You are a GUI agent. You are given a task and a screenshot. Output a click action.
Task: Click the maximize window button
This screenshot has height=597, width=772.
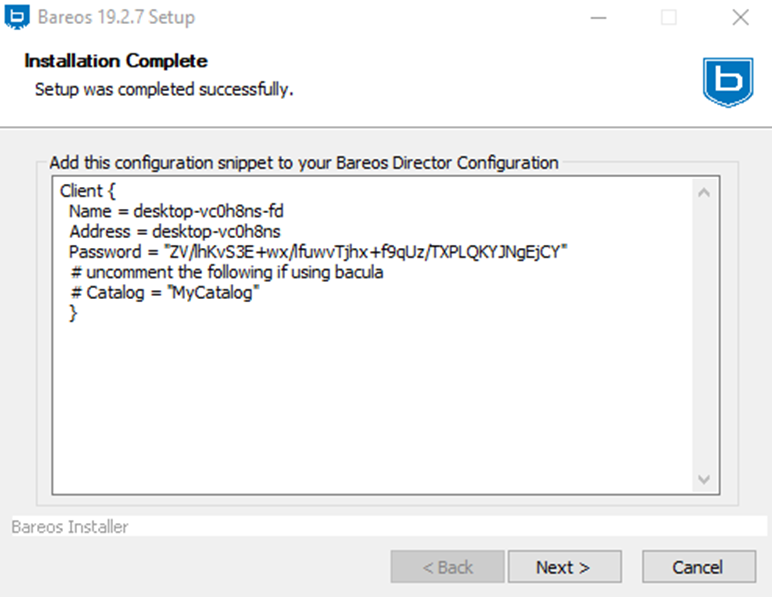coord(669,17)
